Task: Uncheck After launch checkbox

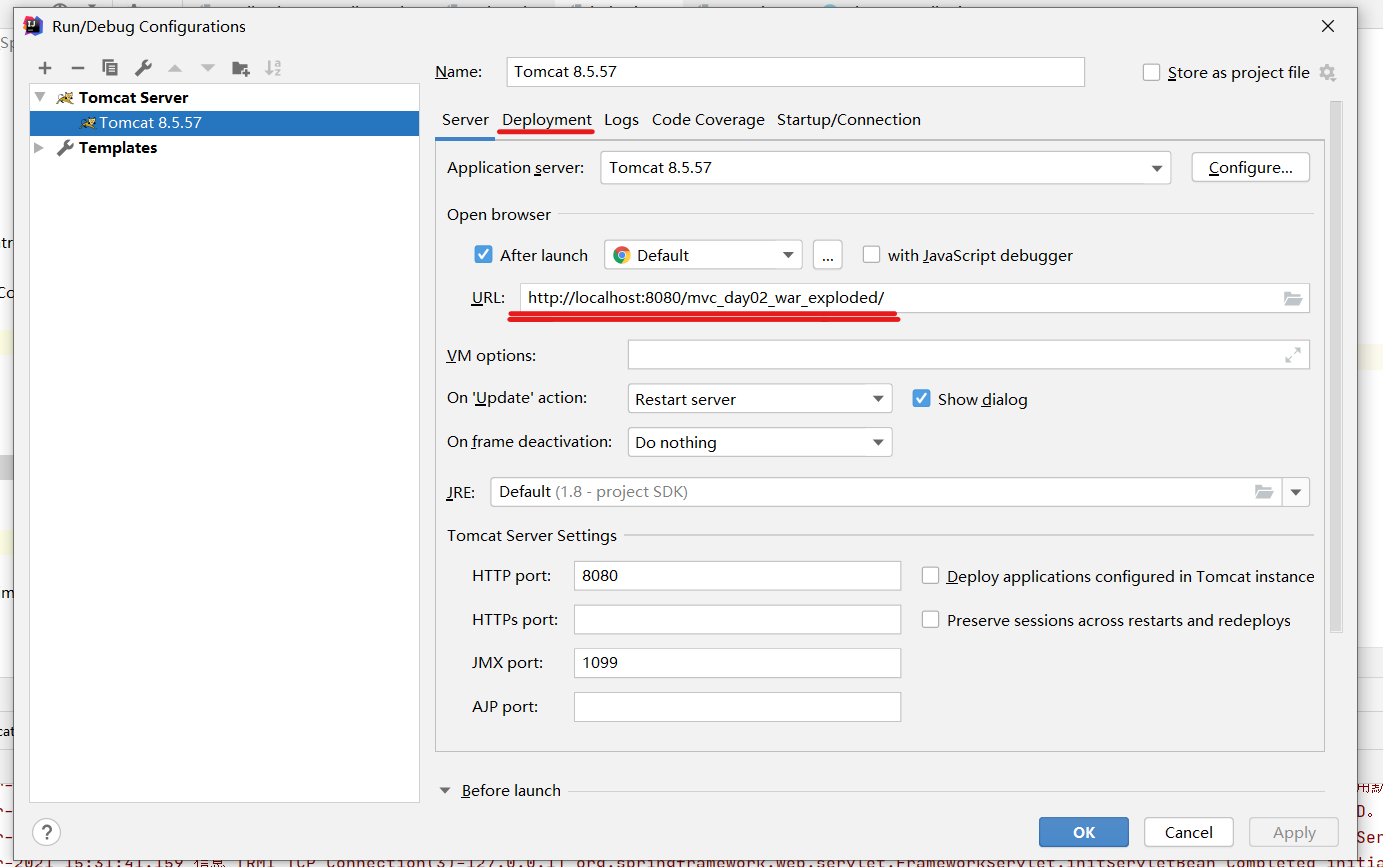Action: click(x=484, y=255)
